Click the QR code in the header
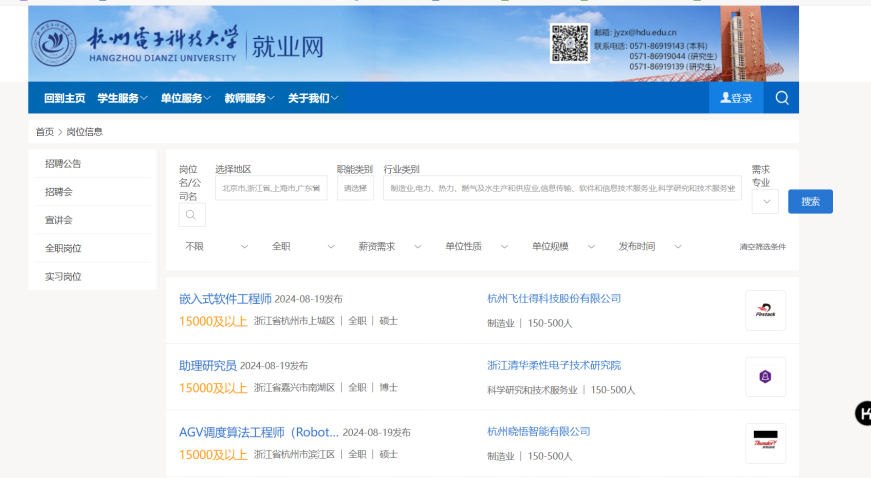The height and width of the screenshot is (478, 871). [569, 43]
